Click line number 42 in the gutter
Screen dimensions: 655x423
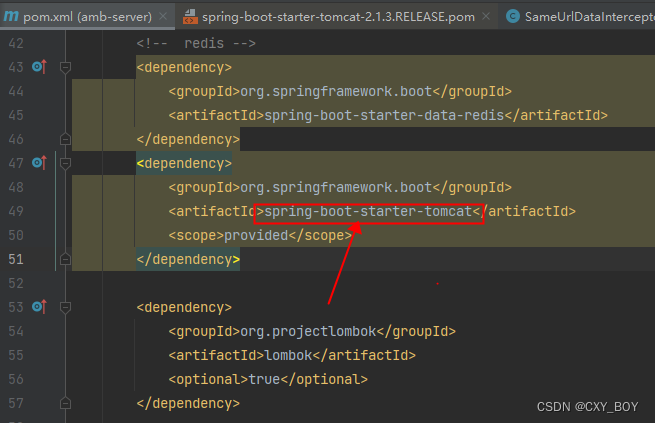pos(16,43)
